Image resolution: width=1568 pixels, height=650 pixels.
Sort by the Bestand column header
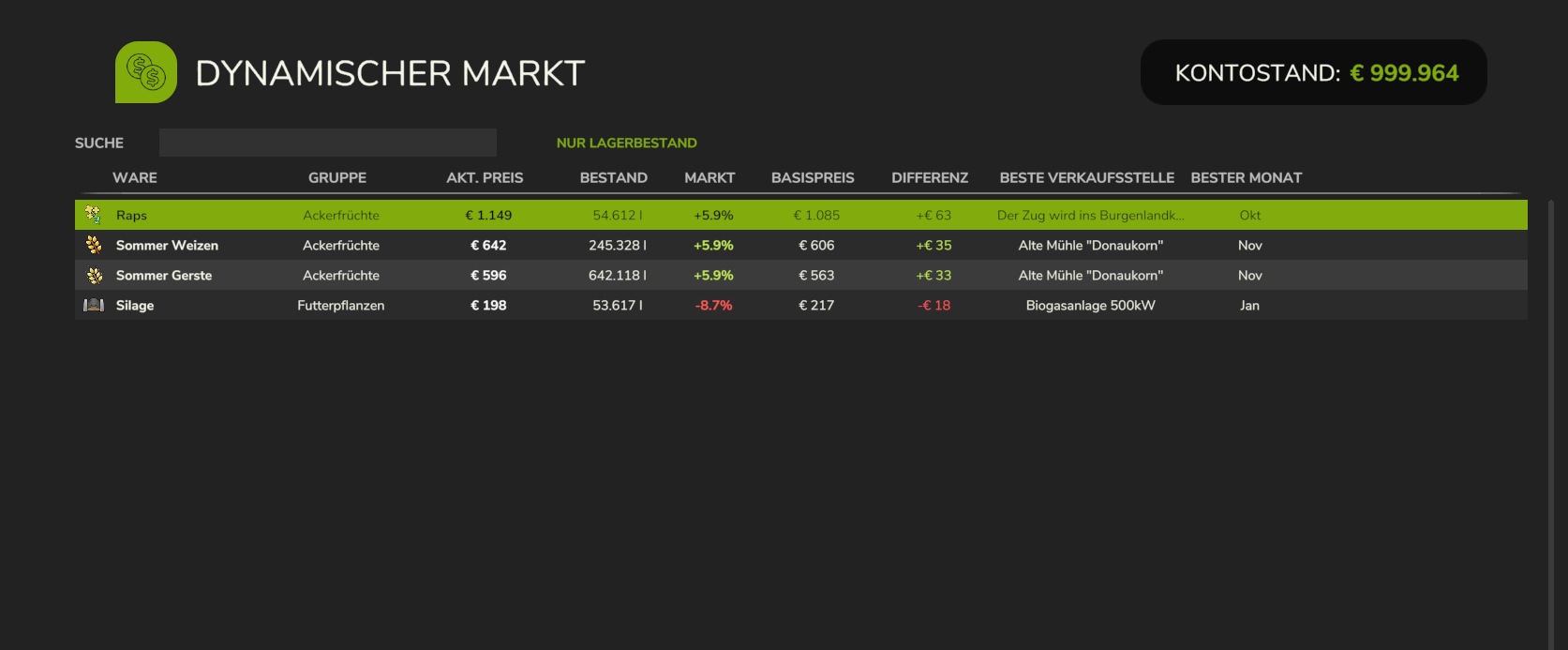pyautogui.click(x=614, y=177)
